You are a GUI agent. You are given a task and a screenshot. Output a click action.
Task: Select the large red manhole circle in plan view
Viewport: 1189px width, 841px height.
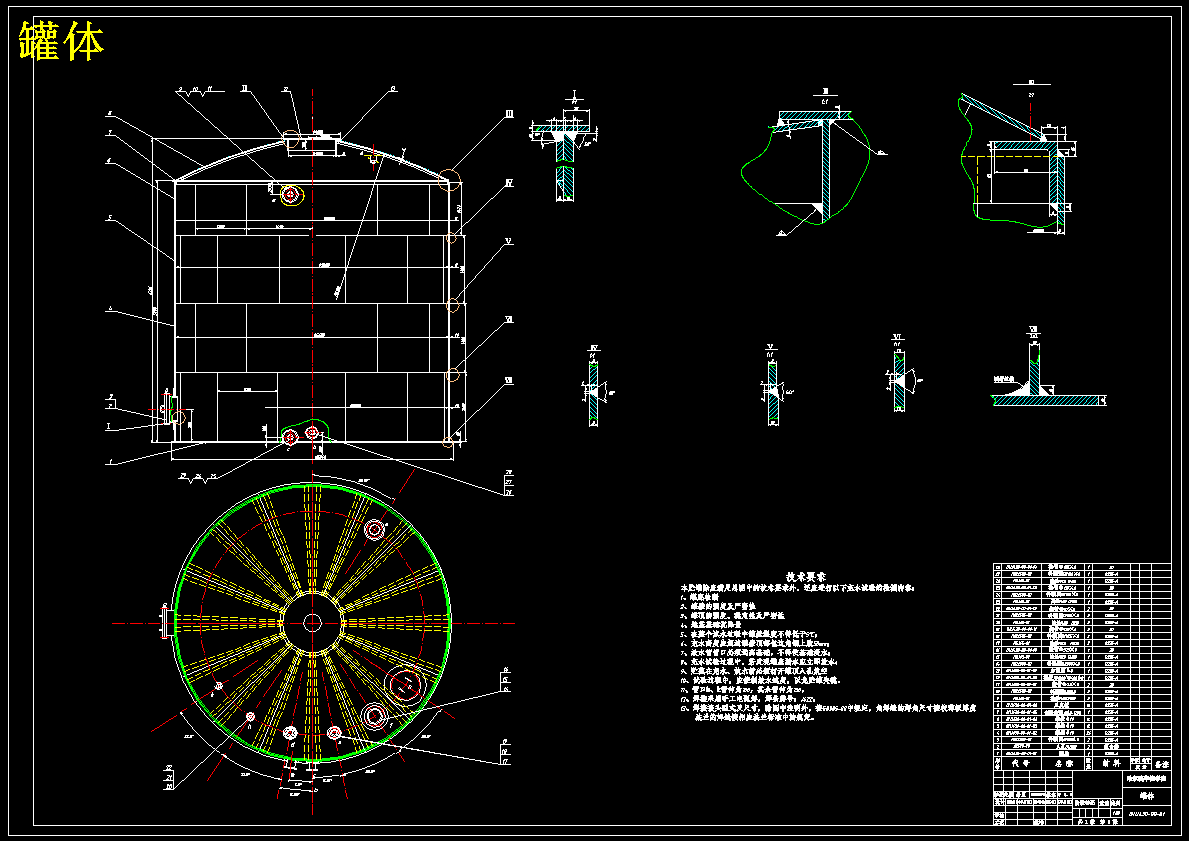point(404,683)
